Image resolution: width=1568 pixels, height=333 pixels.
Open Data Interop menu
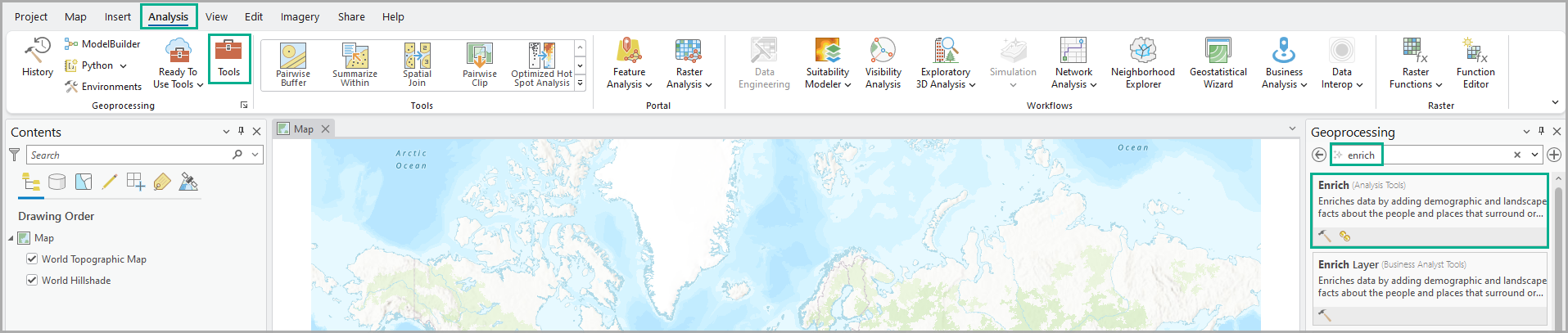[x=1342, y=64]
